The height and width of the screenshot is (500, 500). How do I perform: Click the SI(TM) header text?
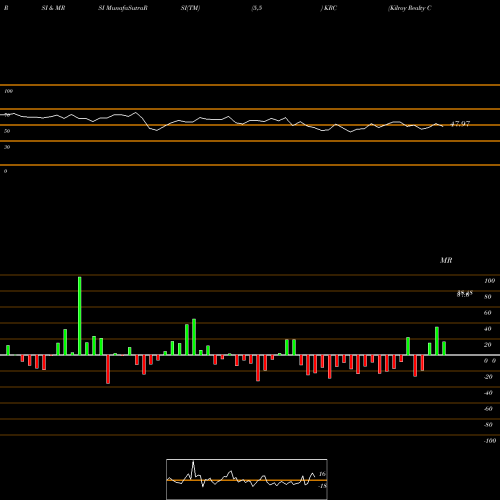pos(190,8)
